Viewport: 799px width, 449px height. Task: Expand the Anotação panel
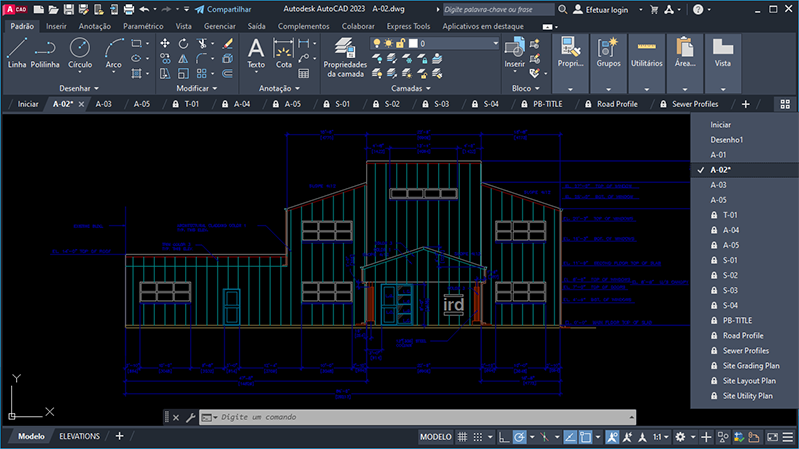pos(279,88)
